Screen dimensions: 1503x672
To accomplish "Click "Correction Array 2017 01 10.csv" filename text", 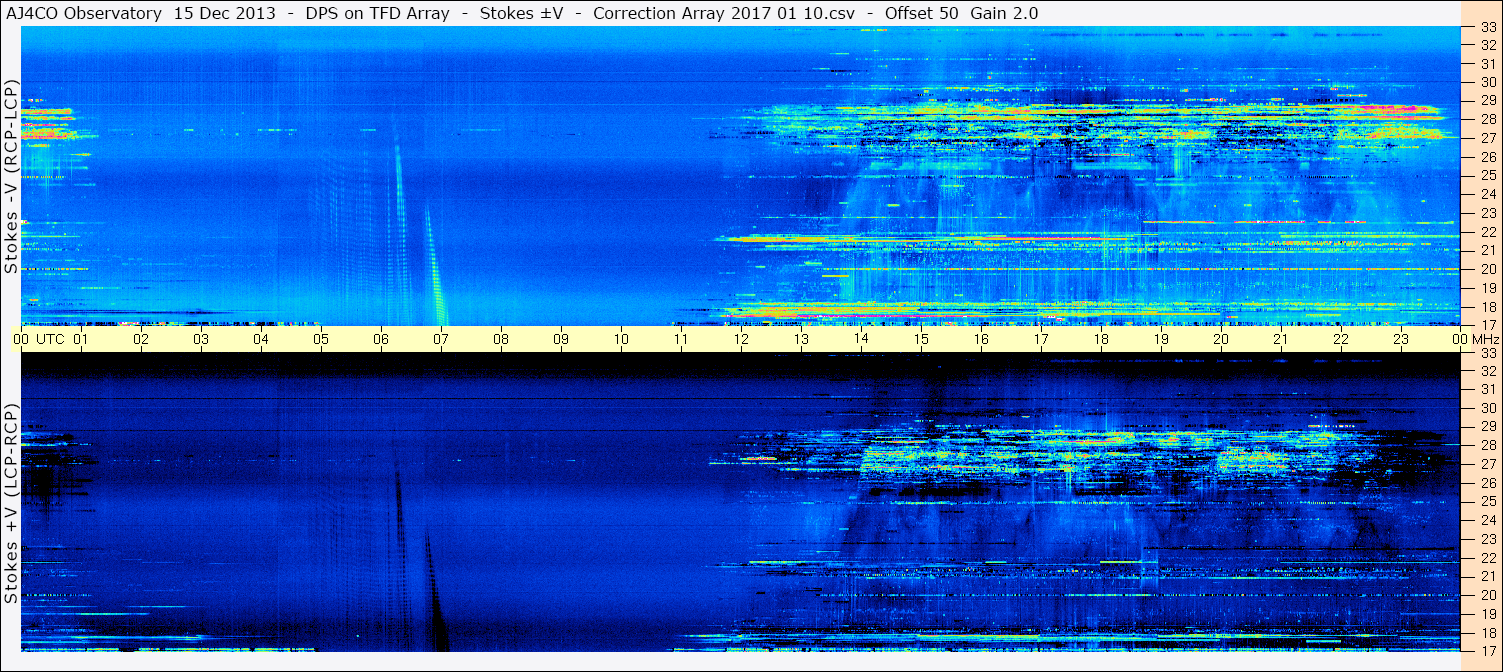I will [x=725, y=13].
